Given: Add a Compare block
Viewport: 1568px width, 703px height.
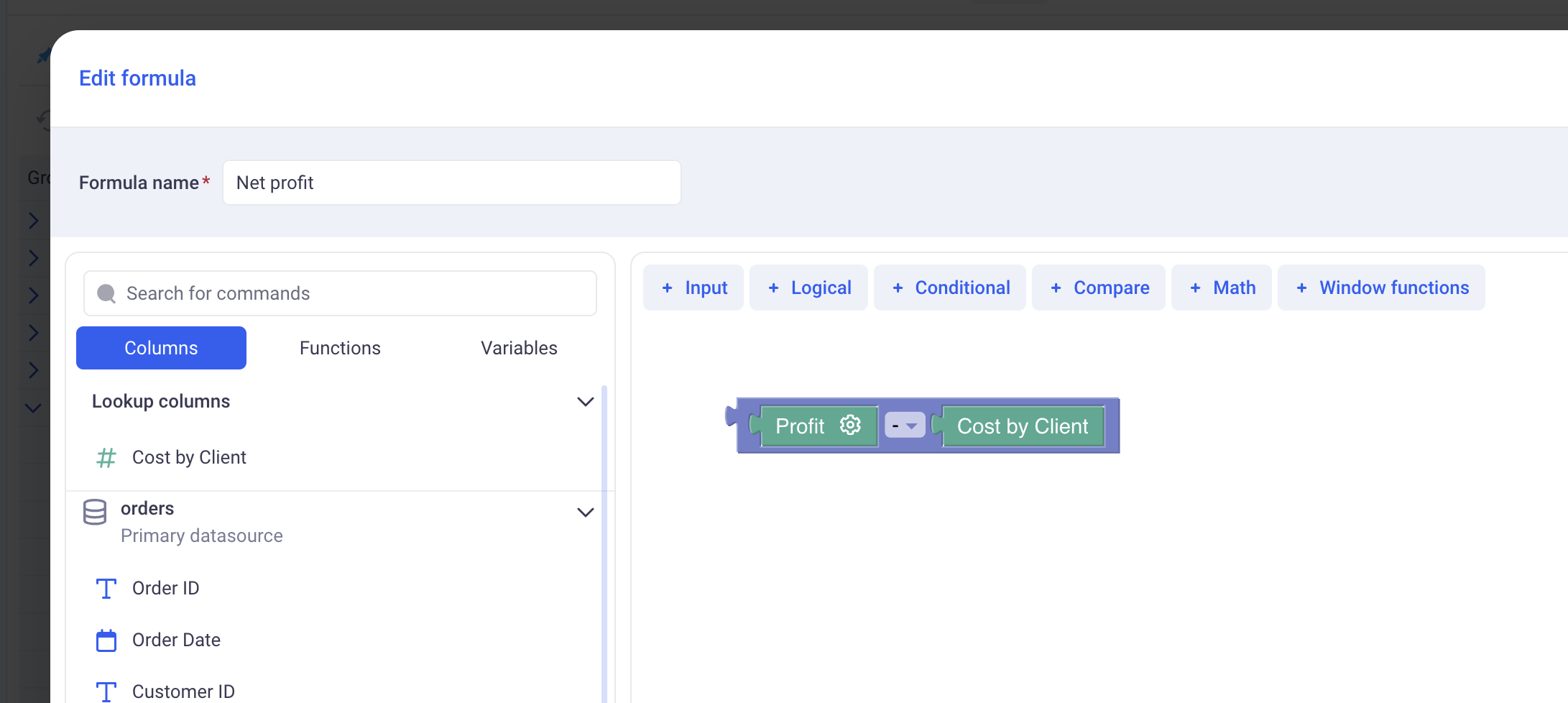Looking at the screenshot, I should pyautogui.click(x=1099, y=288).
